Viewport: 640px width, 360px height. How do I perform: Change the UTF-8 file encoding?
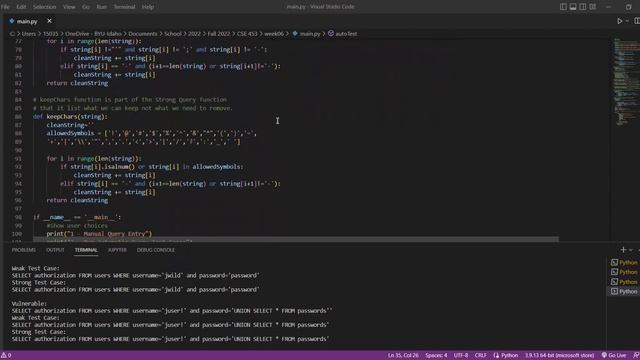[x=461, y=355]
